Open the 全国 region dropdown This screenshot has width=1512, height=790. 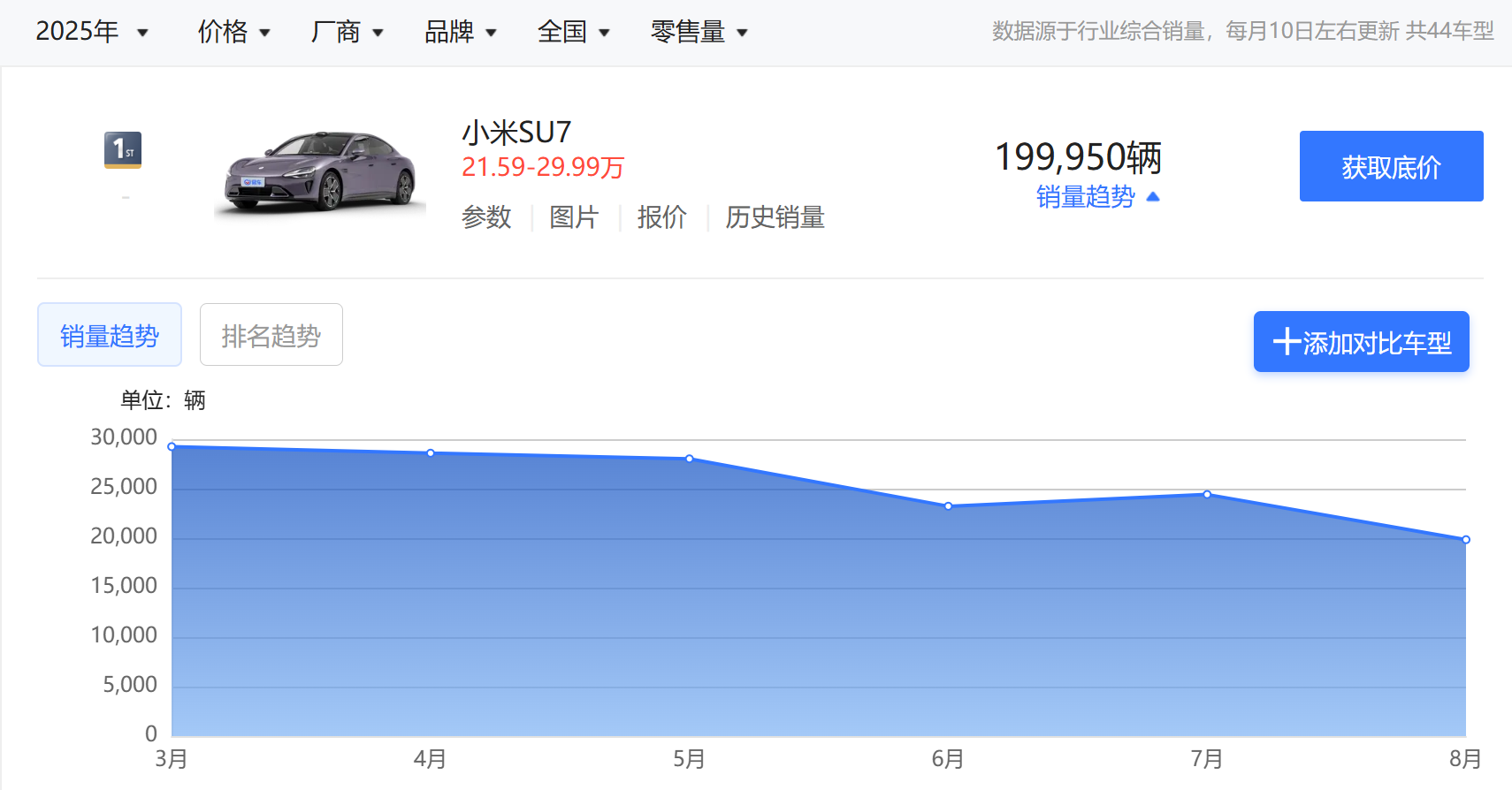pos(573,32)
